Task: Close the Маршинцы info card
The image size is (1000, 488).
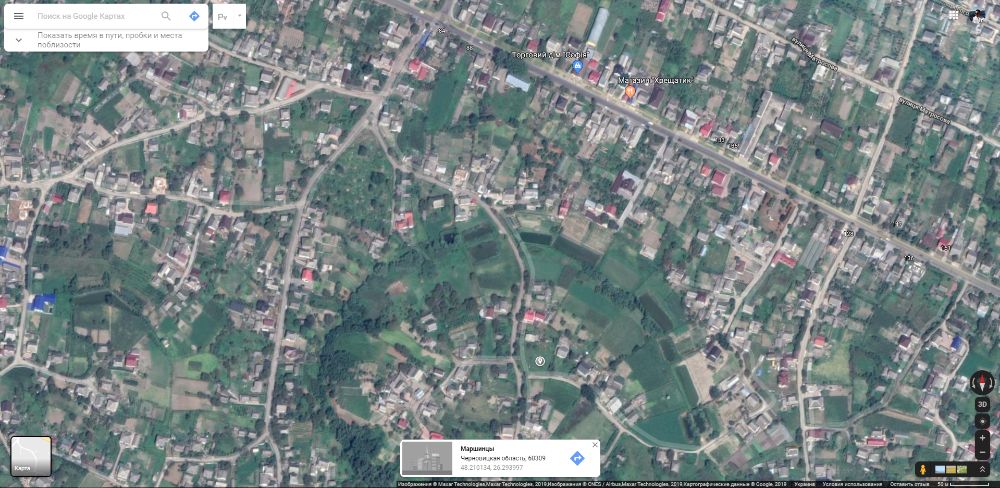Action: pos(595,445)
